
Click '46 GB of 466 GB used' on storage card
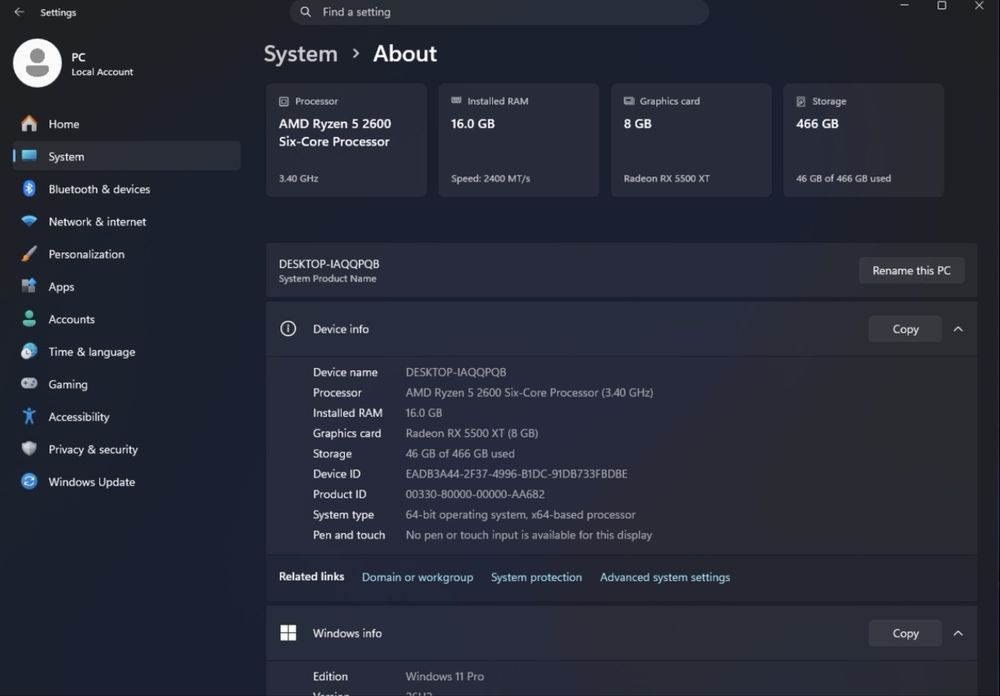coord(843,179)
